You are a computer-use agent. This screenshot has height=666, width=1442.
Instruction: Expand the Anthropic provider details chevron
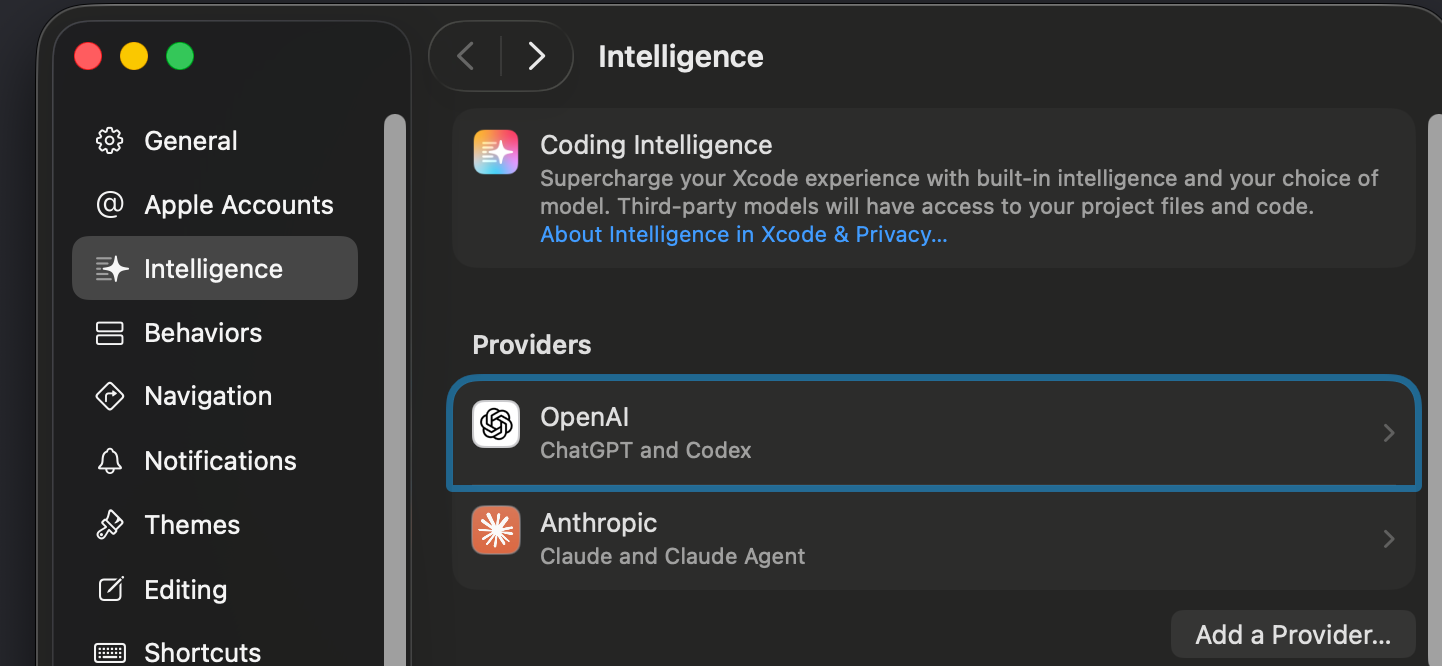click(x=1388, y=538)
